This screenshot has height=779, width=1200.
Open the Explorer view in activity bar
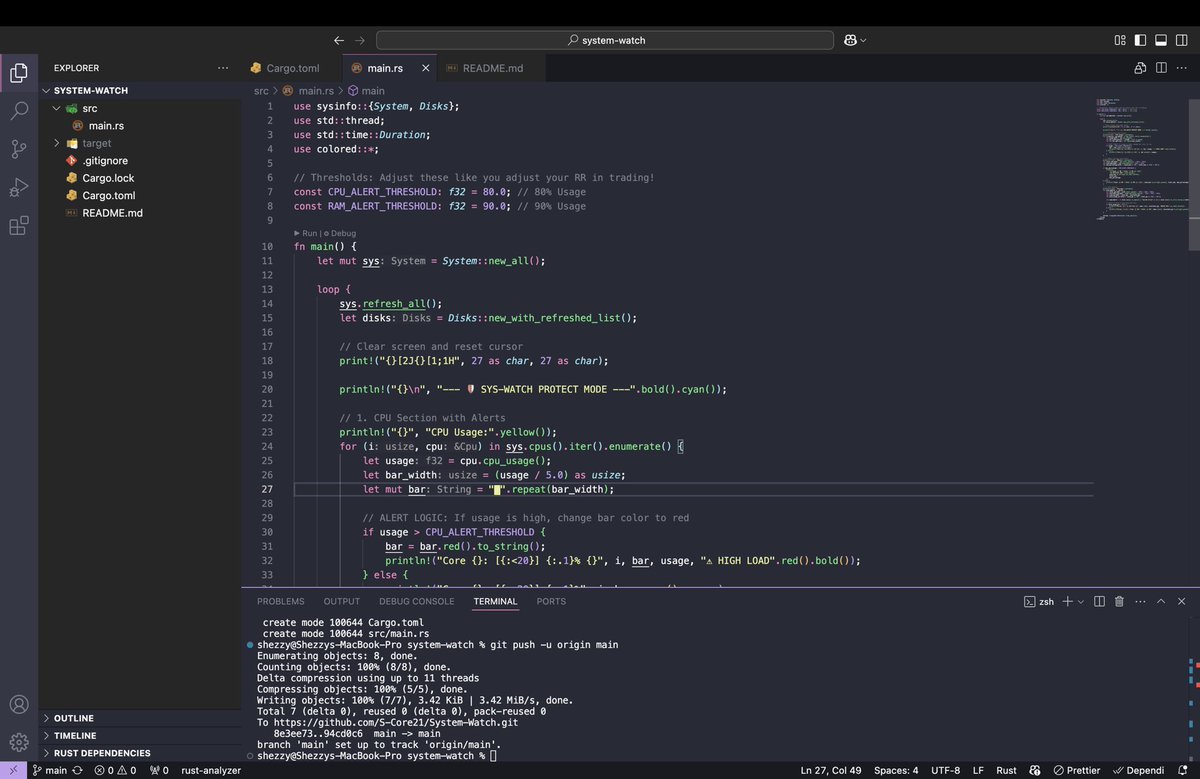point(18,73)
